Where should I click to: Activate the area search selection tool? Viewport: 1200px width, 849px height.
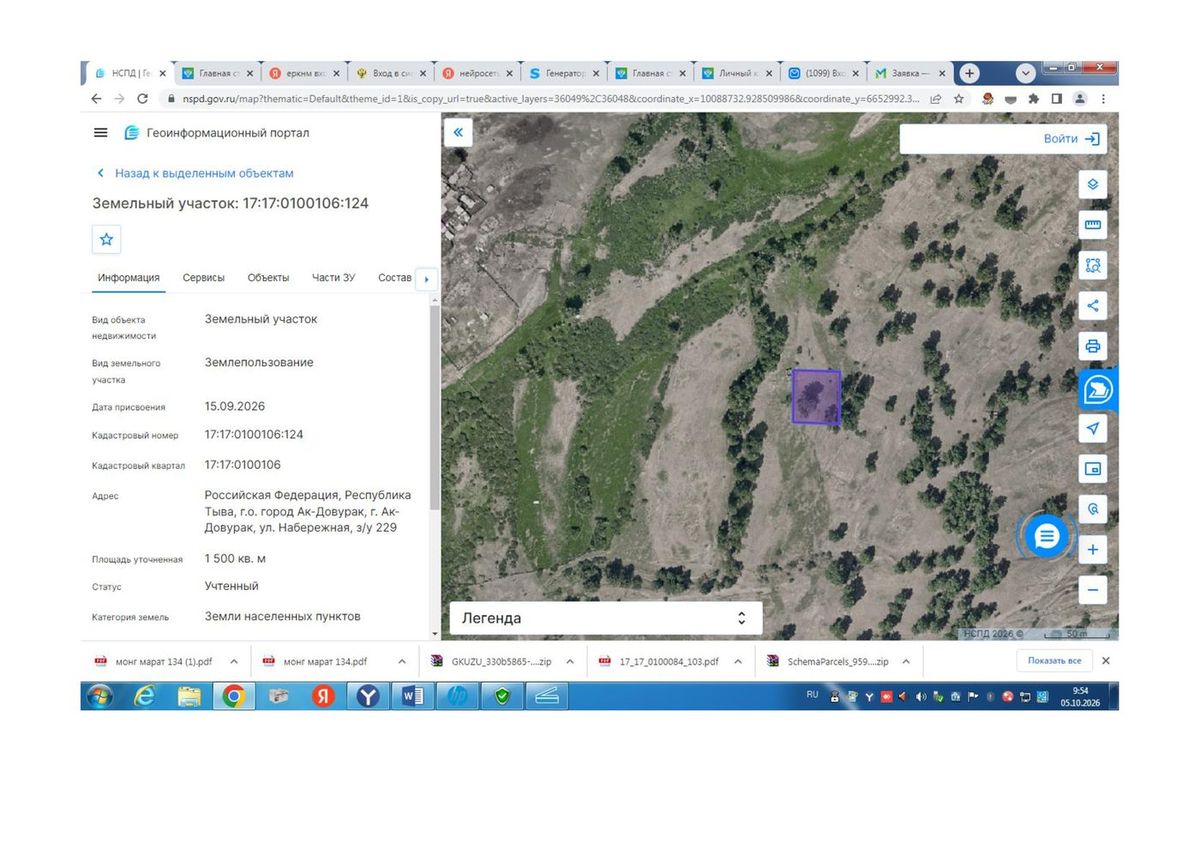click(1093, 265)
